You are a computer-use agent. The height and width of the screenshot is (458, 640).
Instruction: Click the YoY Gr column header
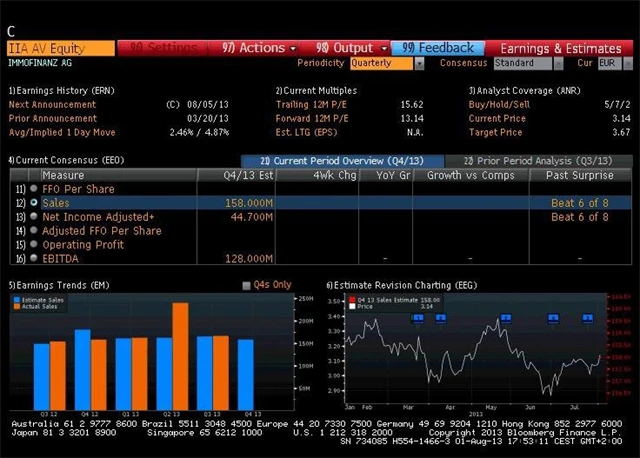pos(386,175)
